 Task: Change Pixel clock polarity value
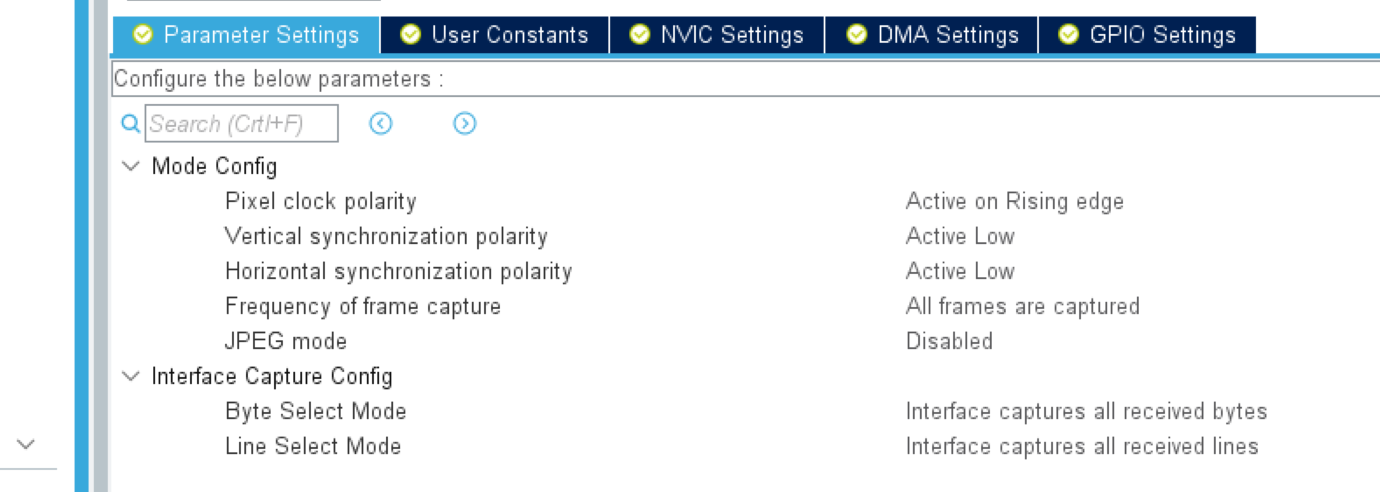1014,201
